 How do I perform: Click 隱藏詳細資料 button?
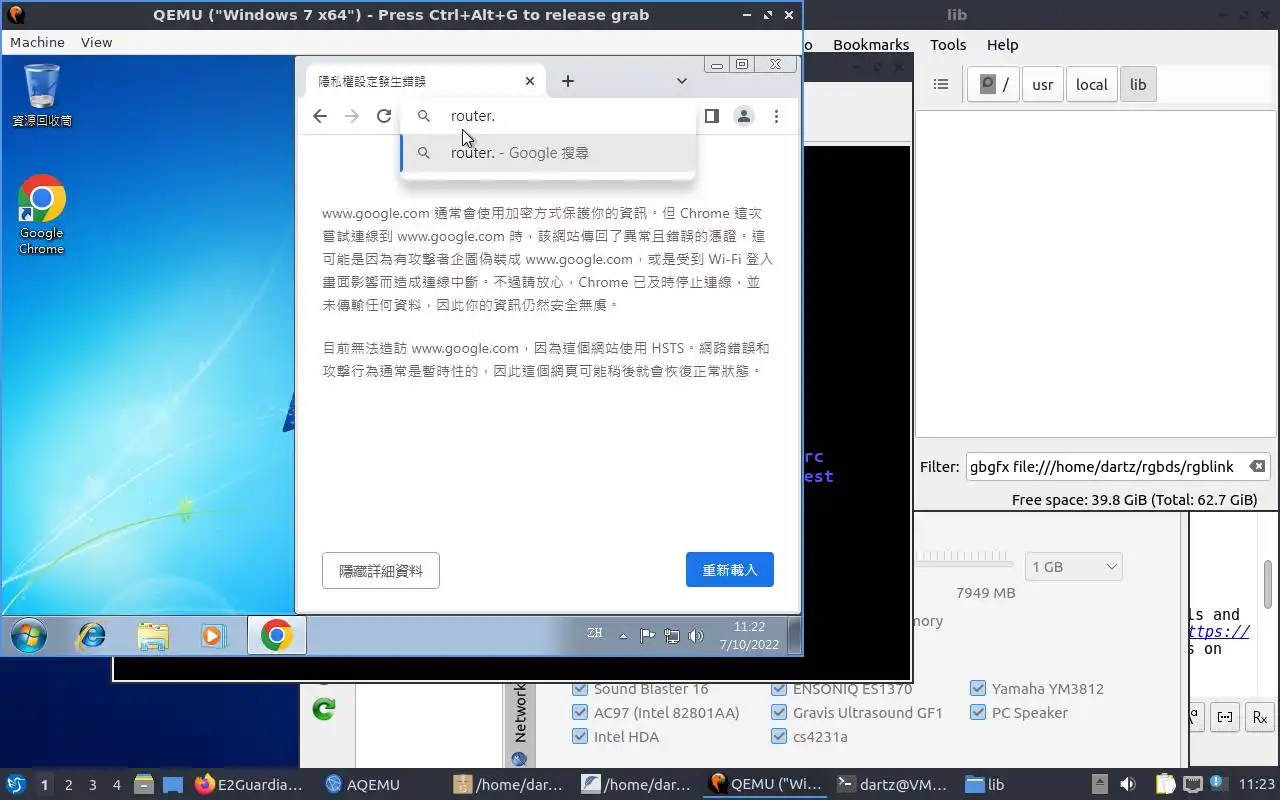(x=381, y=571)
